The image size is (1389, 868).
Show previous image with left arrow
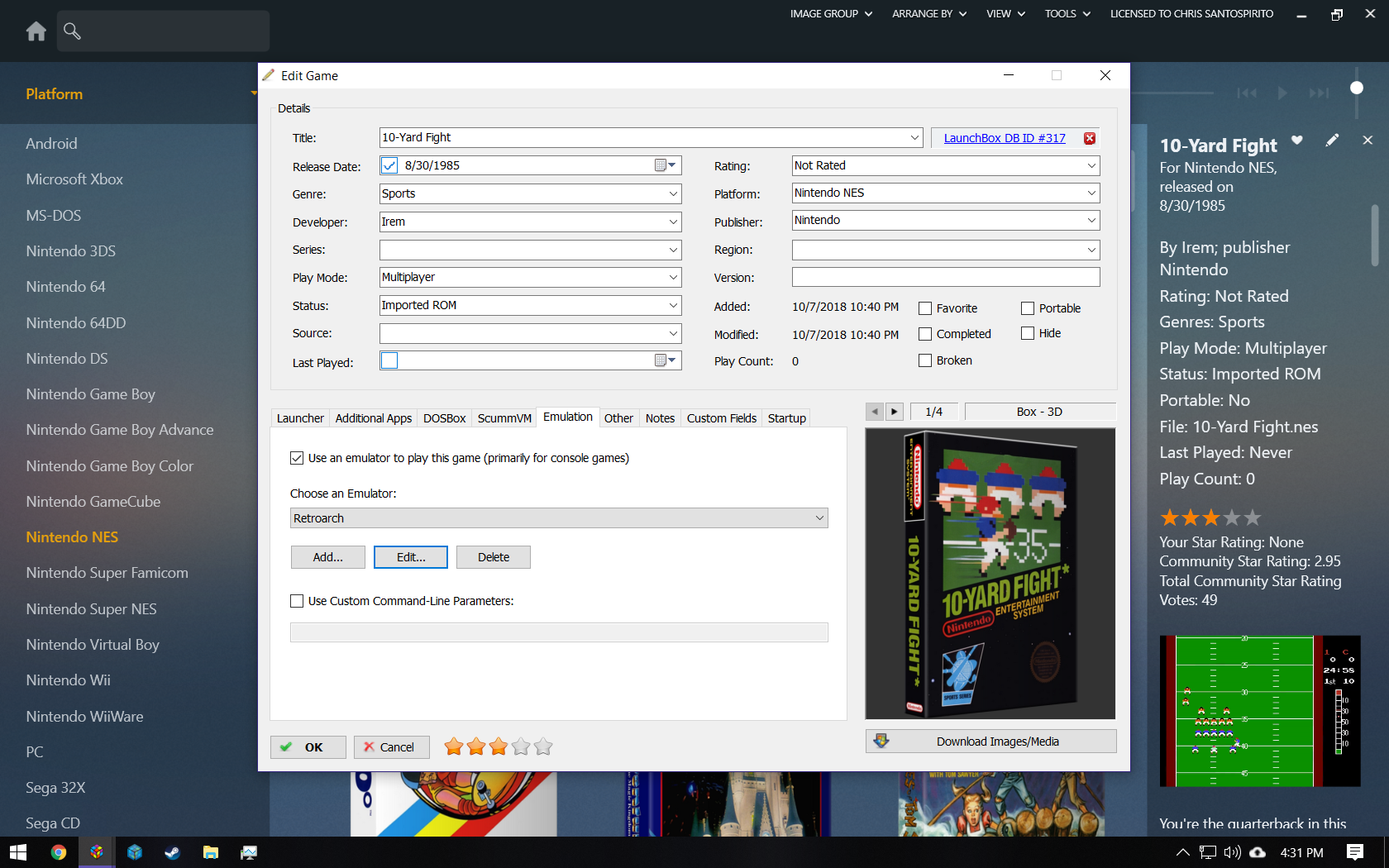[875, 412]
